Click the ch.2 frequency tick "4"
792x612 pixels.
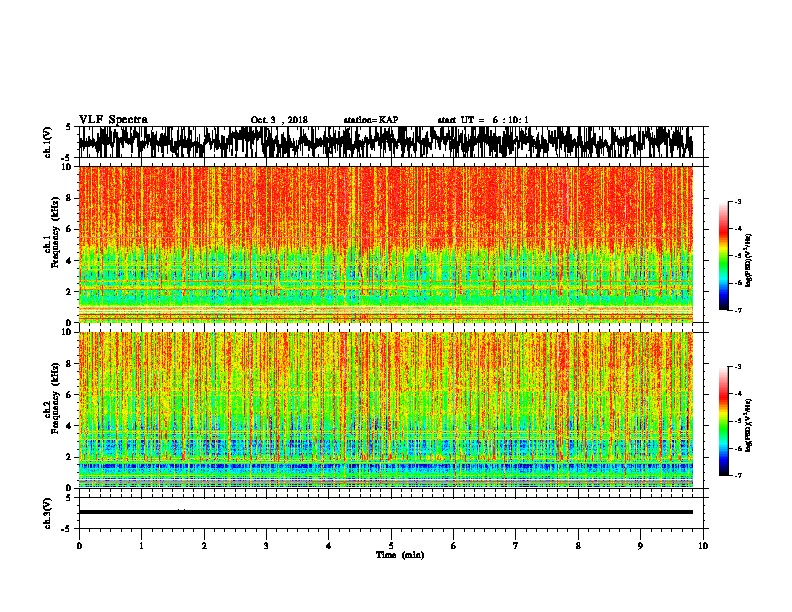(x=70, y=426)
